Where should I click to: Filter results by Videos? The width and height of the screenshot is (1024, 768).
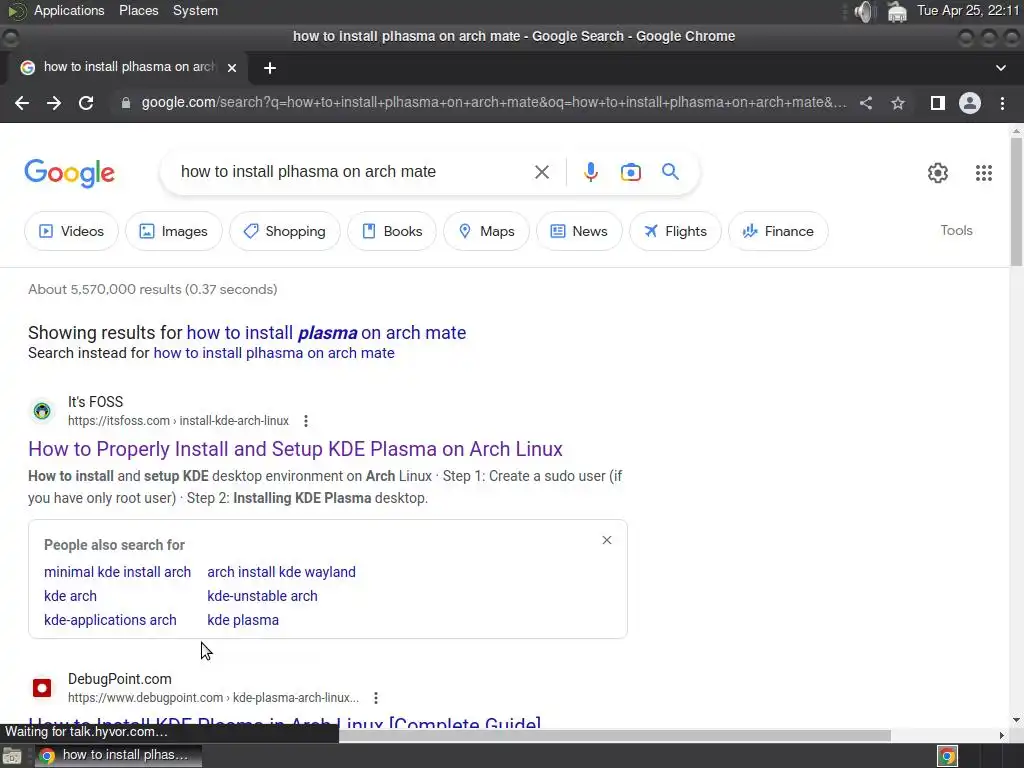(x=72, y=231)
